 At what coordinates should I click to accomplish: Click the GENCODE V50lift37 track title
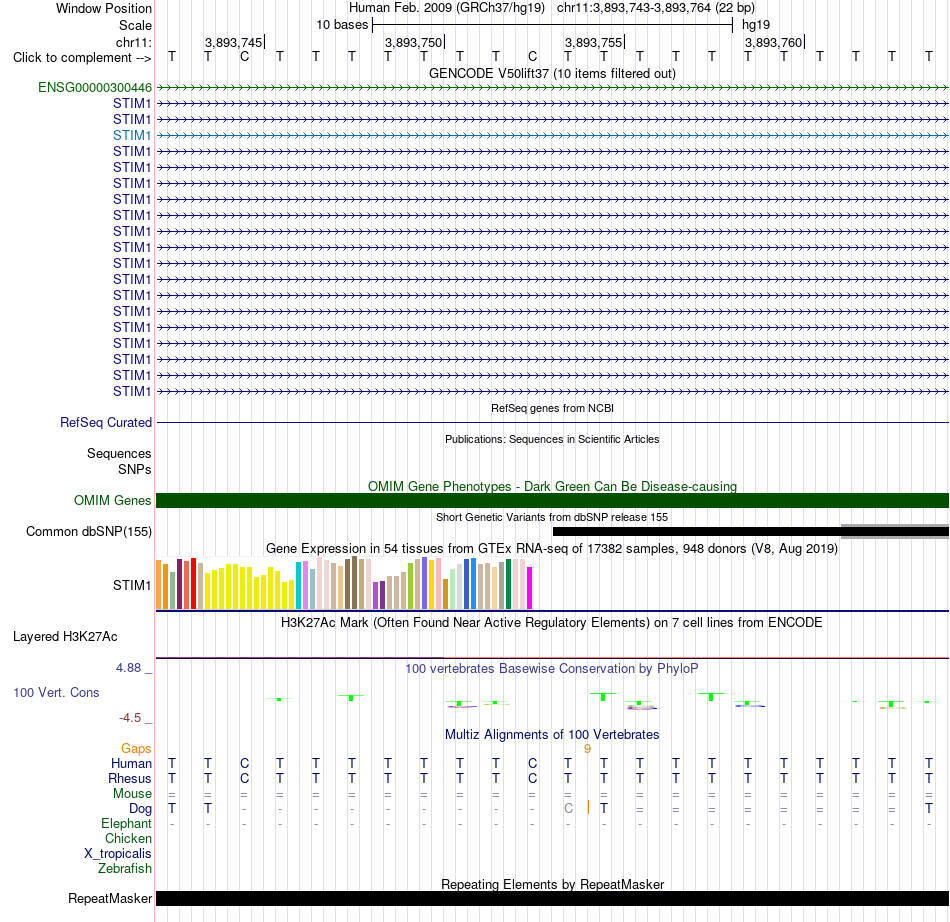pyautogui.click(x=553, y=73)
